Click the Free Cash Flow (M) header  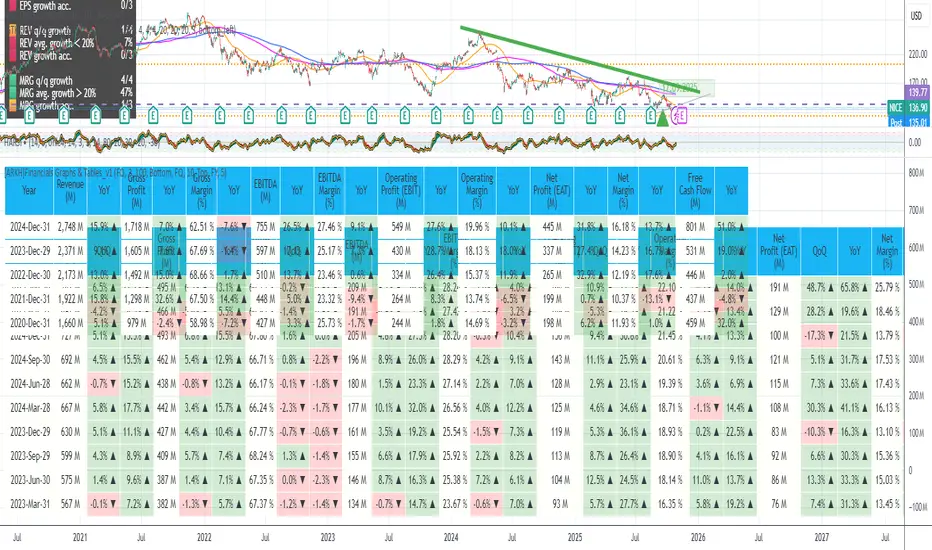point(695,191)
